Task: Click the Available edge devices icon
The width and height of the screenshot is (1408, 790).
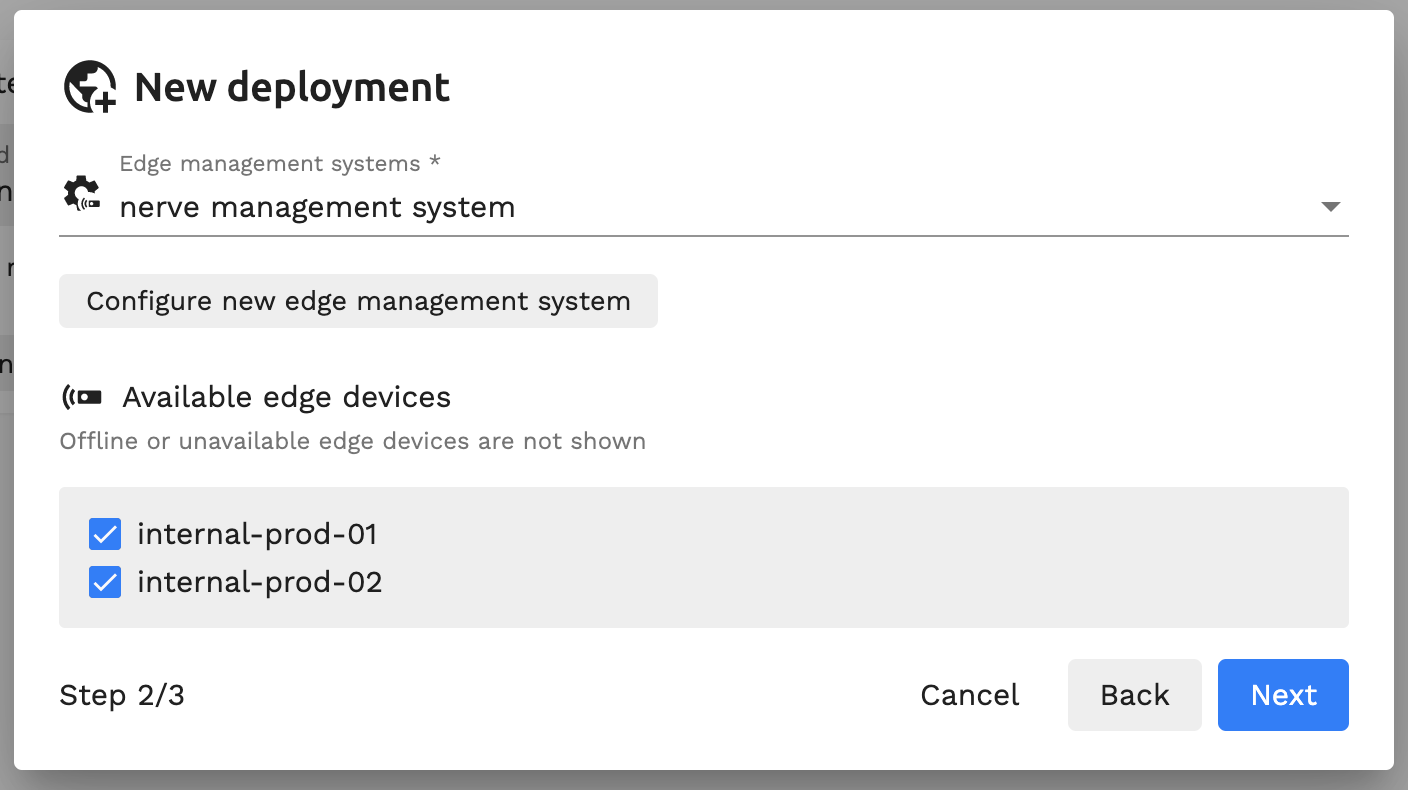Action: (82, 397)
